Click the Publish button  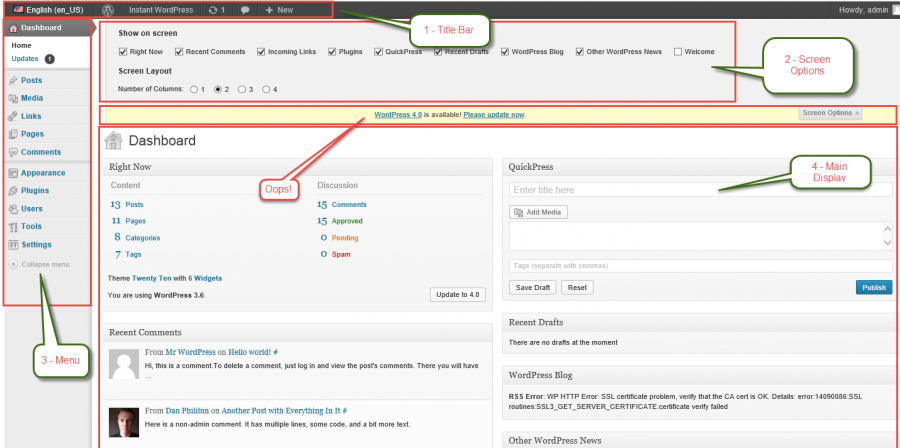(874, 287)
